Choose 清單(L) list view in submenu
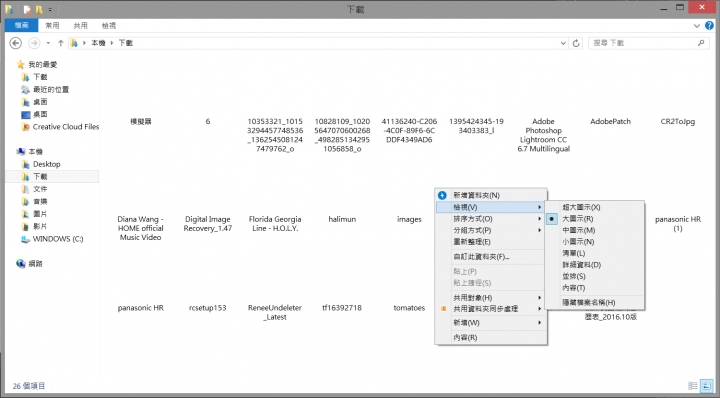This screenshot has width=720, height=398. [595, 253]
